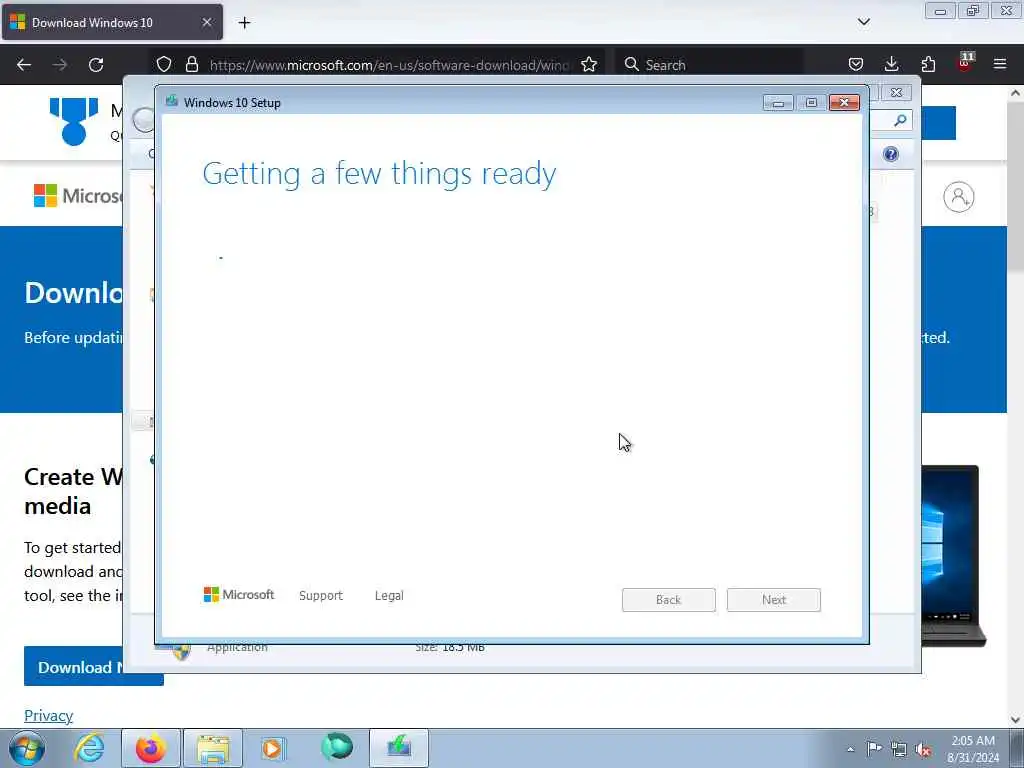Click the Microsoft logo on the webpage

click(x=78, y=195)
